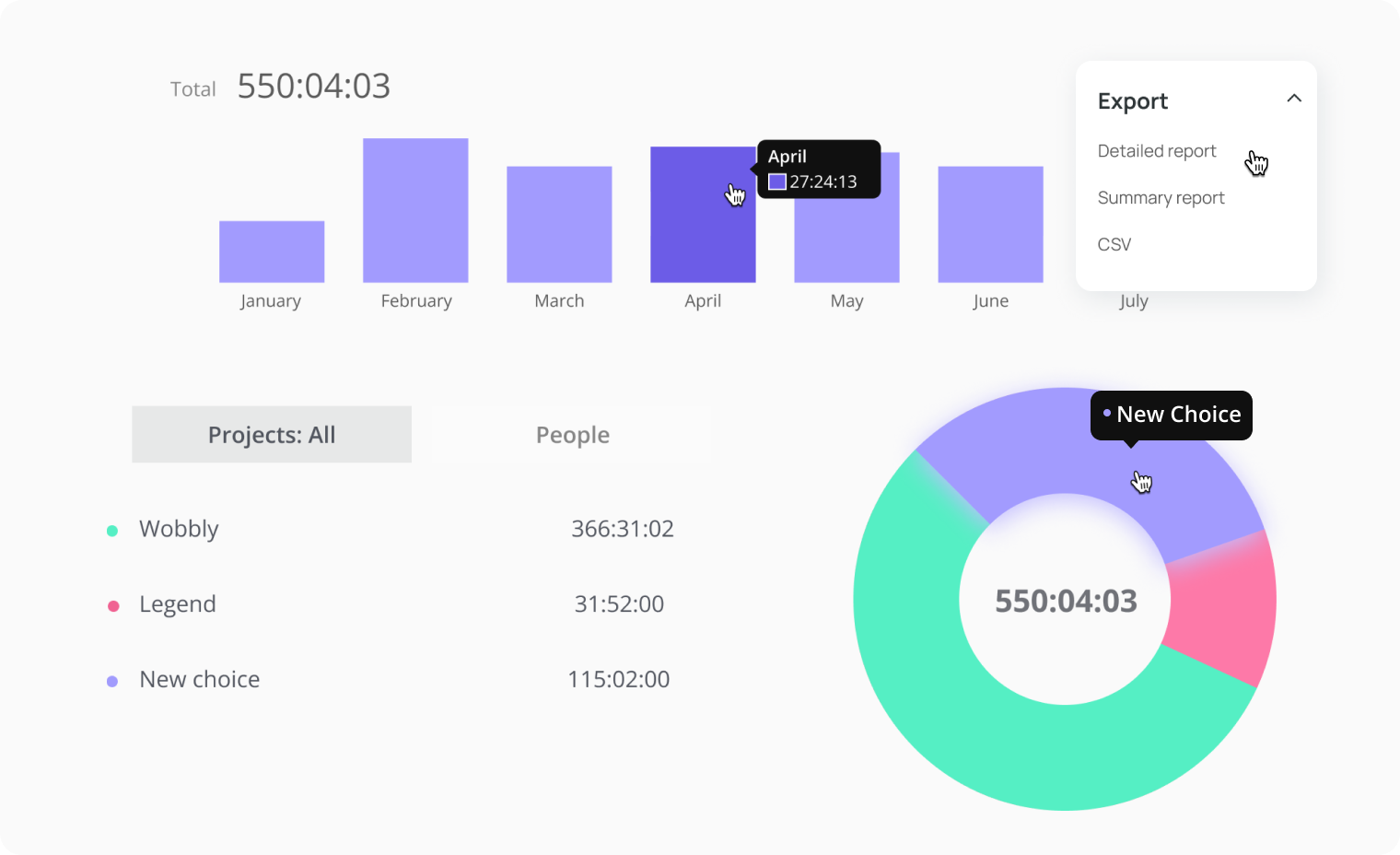The image size is (1400, 855).
Task: Click the pink Legend project dot
Action: tap(112, 605)
